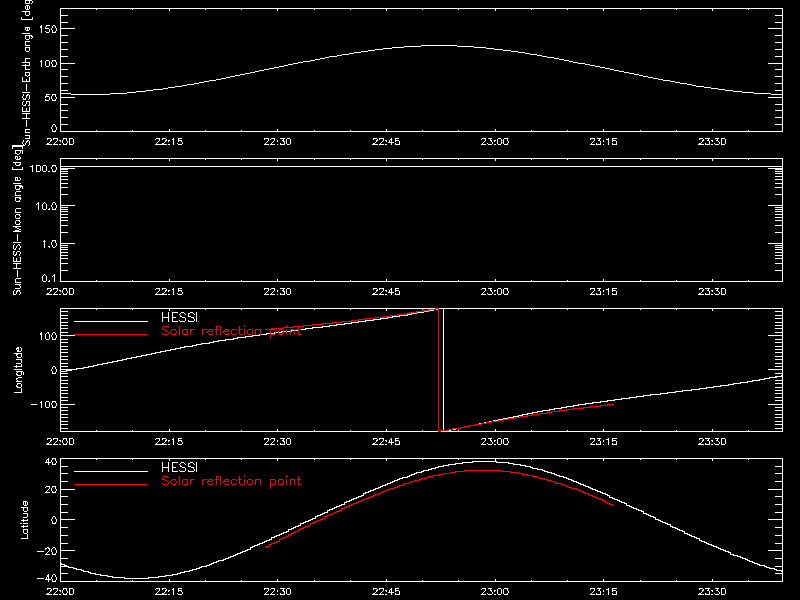800x600 pixels.
Task: Select the -40 tick label in Latitude plot
Action: pos(47,579)
